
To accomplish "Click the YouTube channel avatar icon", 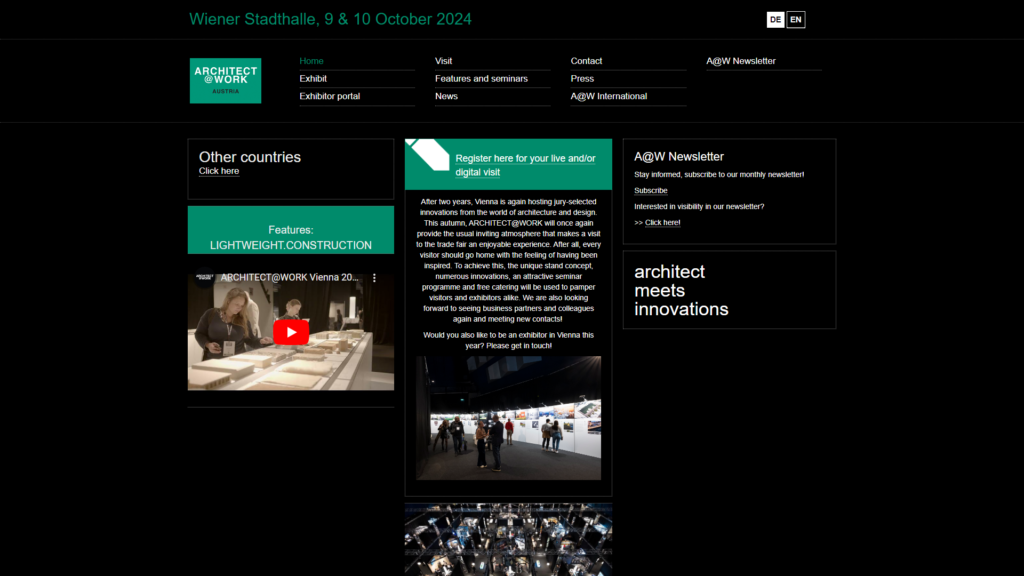I will (204, 278).
